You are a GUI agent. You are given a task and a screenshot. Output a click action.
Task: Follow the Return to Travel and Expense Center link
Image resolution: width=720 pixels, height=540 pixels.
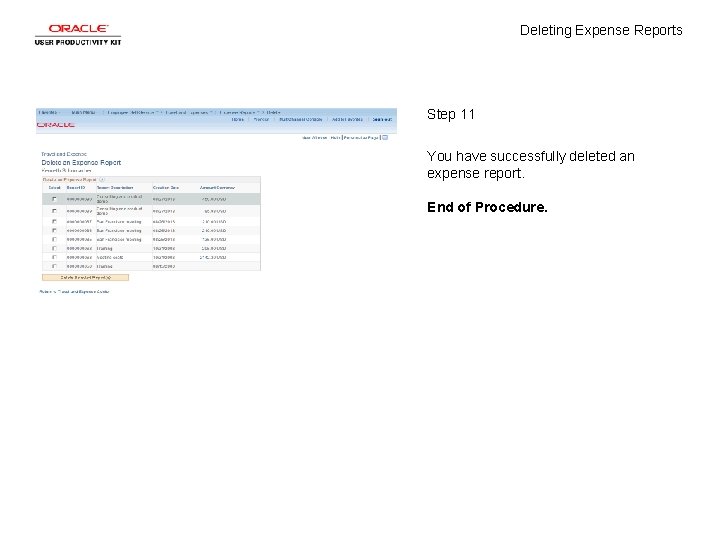coord(74,292)
